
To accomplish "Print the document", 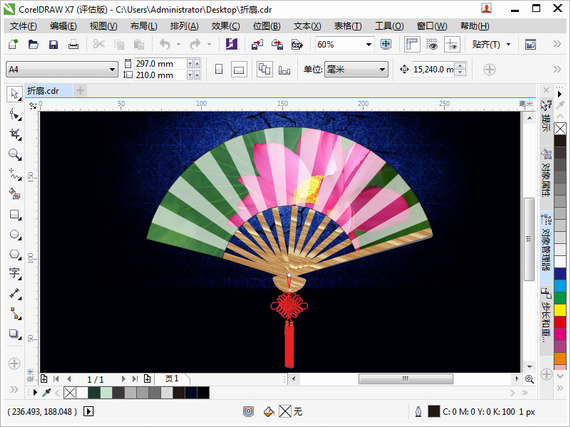I will 73,44.
